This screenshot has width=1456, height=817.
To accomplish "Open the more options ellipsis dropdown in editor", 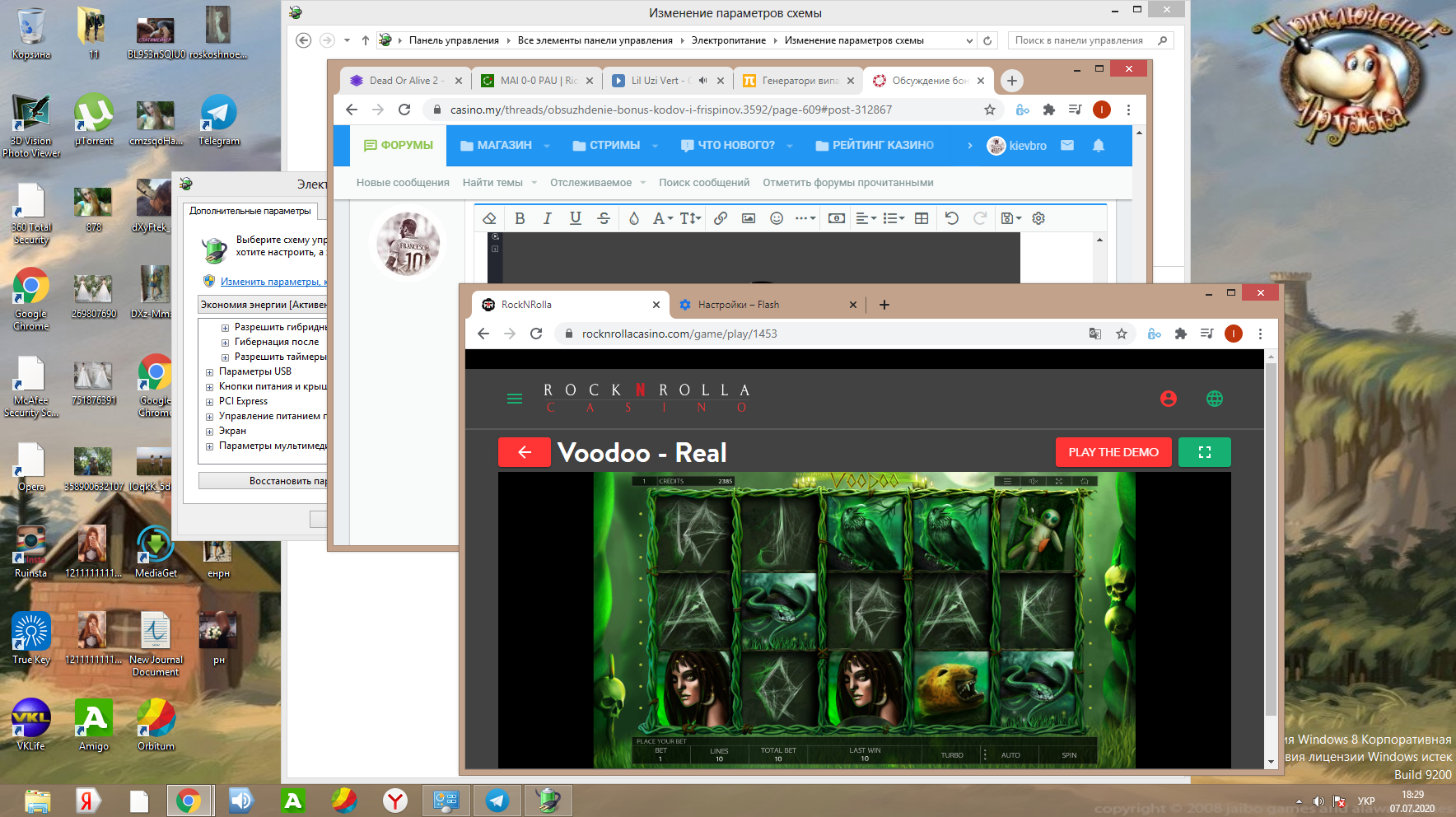I will (x=805, y=218).
